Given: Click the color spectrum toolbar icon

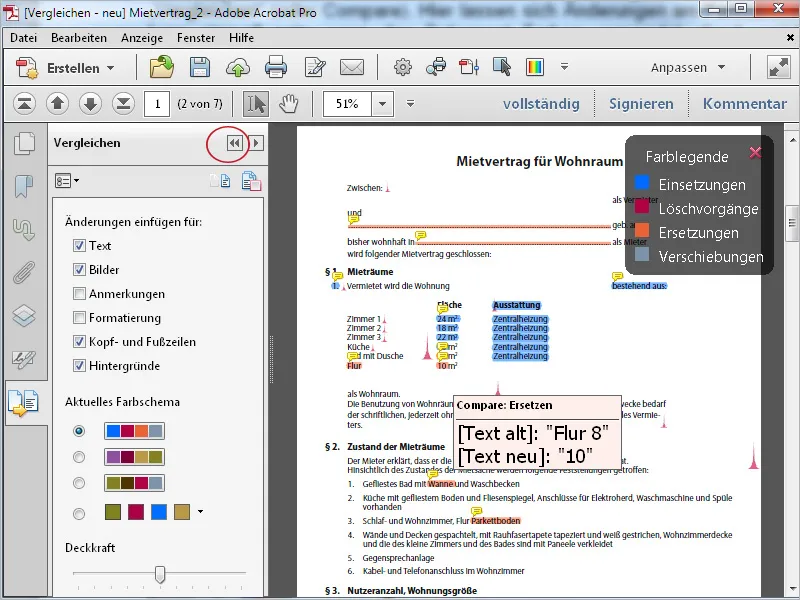Looking at the screenshot, I should coord(535,67).
